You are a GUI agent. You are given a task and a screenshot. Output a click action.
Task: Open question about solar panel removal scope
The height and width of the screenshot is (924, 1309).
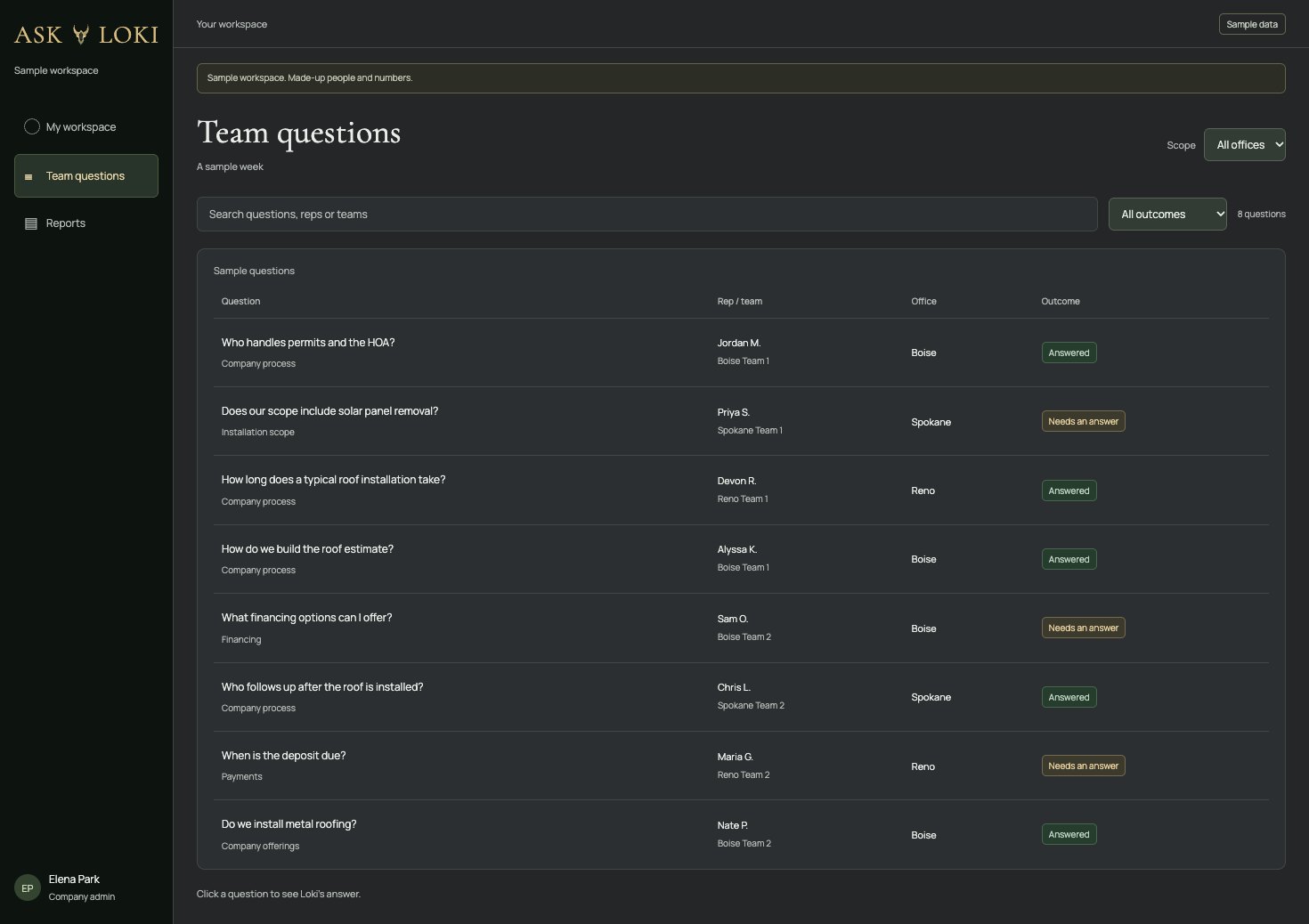(x=329, y=411)
